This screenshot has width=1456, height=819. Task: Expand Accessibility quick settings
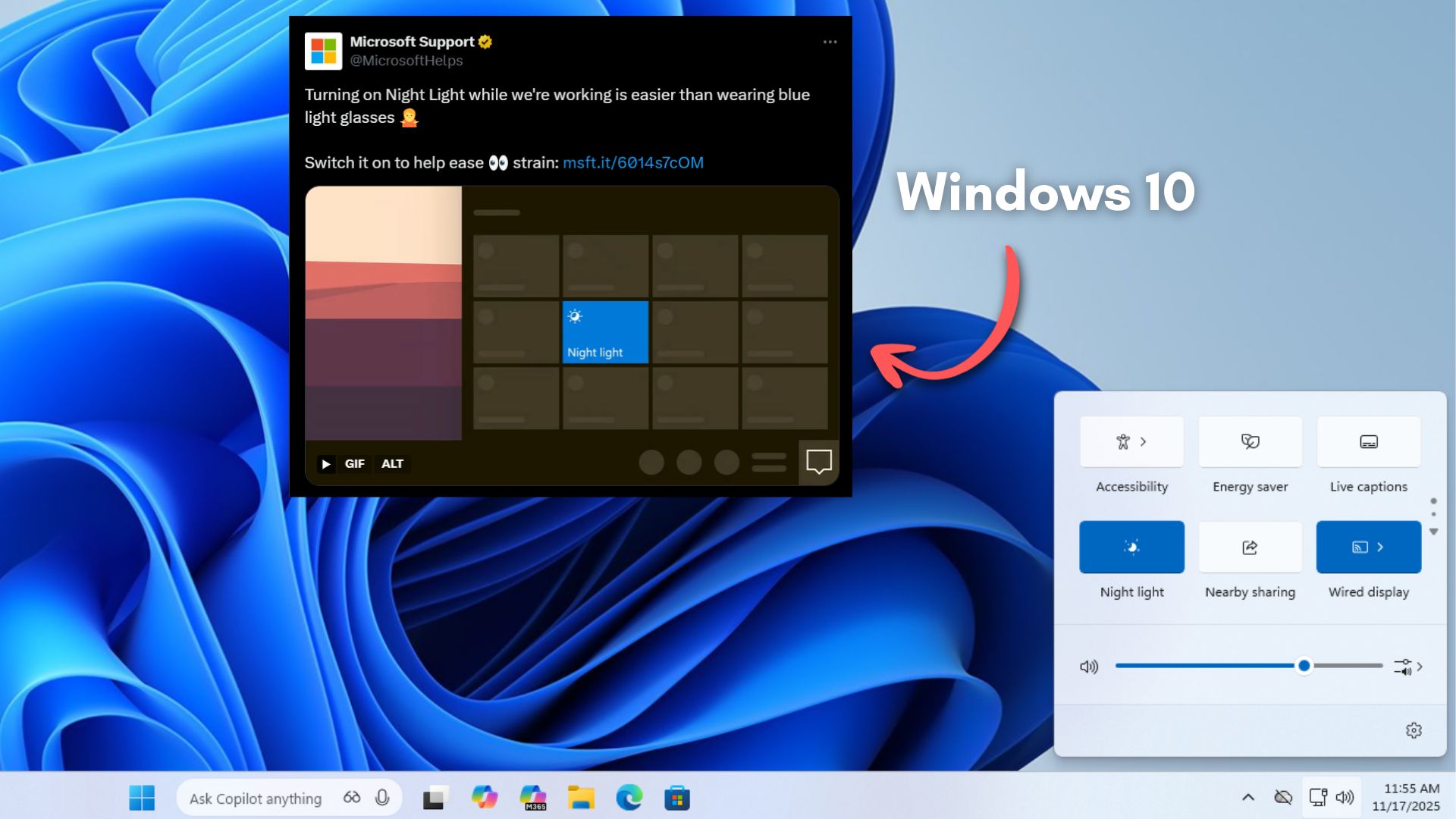click(x=1131, y=441)
